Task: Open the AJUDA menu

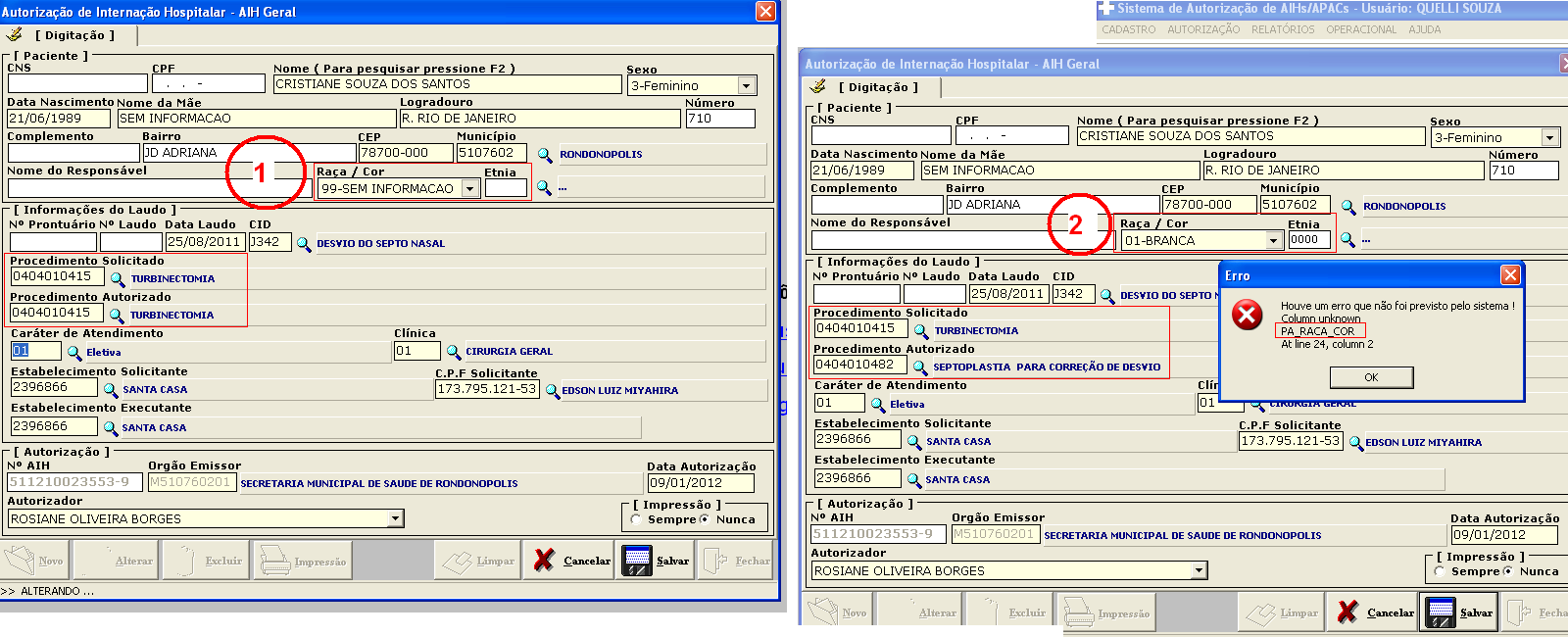Action: tap(1425, 29)
